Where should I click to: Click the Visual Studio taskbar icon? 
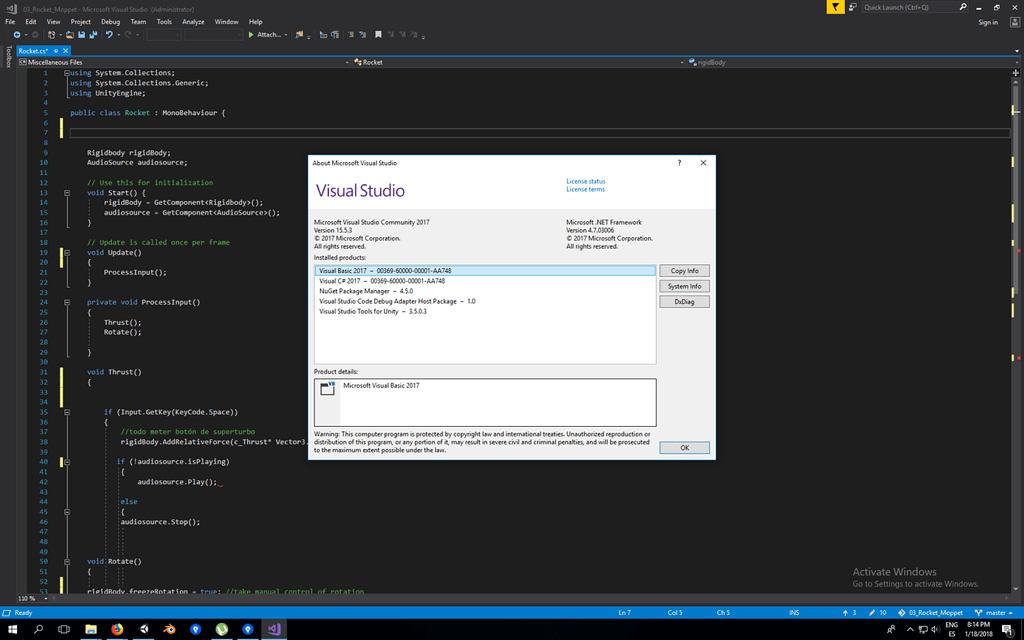tap(272, 630)
